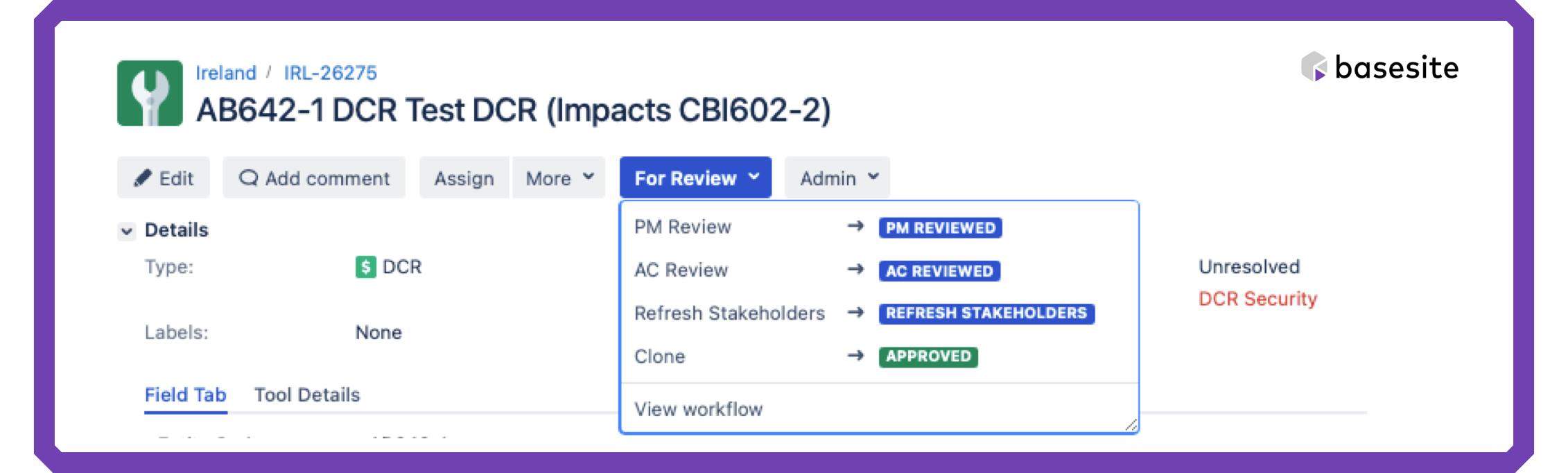This screenshot has height=473, width=1568.
Task: Click the green wrench project avatar icon
Action: click(x=150, y=93)
